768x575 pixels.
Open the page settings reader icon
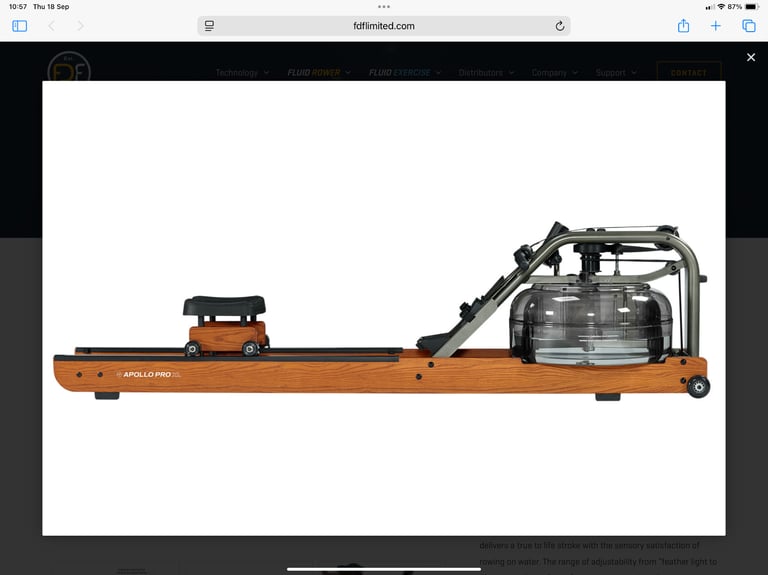[209, 26]
